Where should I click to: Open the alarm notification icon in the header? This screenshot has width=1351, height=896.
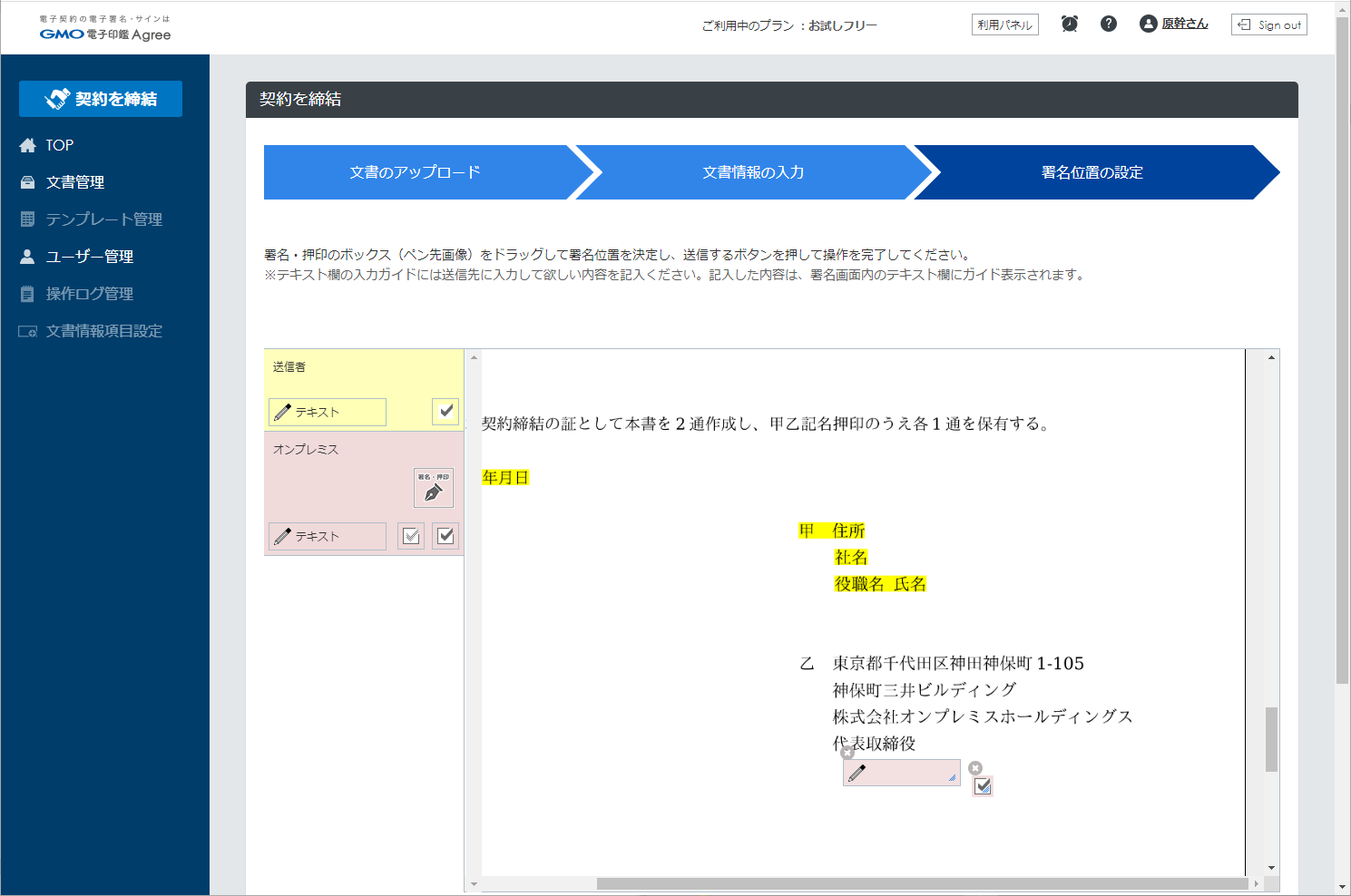(1069, 24)
